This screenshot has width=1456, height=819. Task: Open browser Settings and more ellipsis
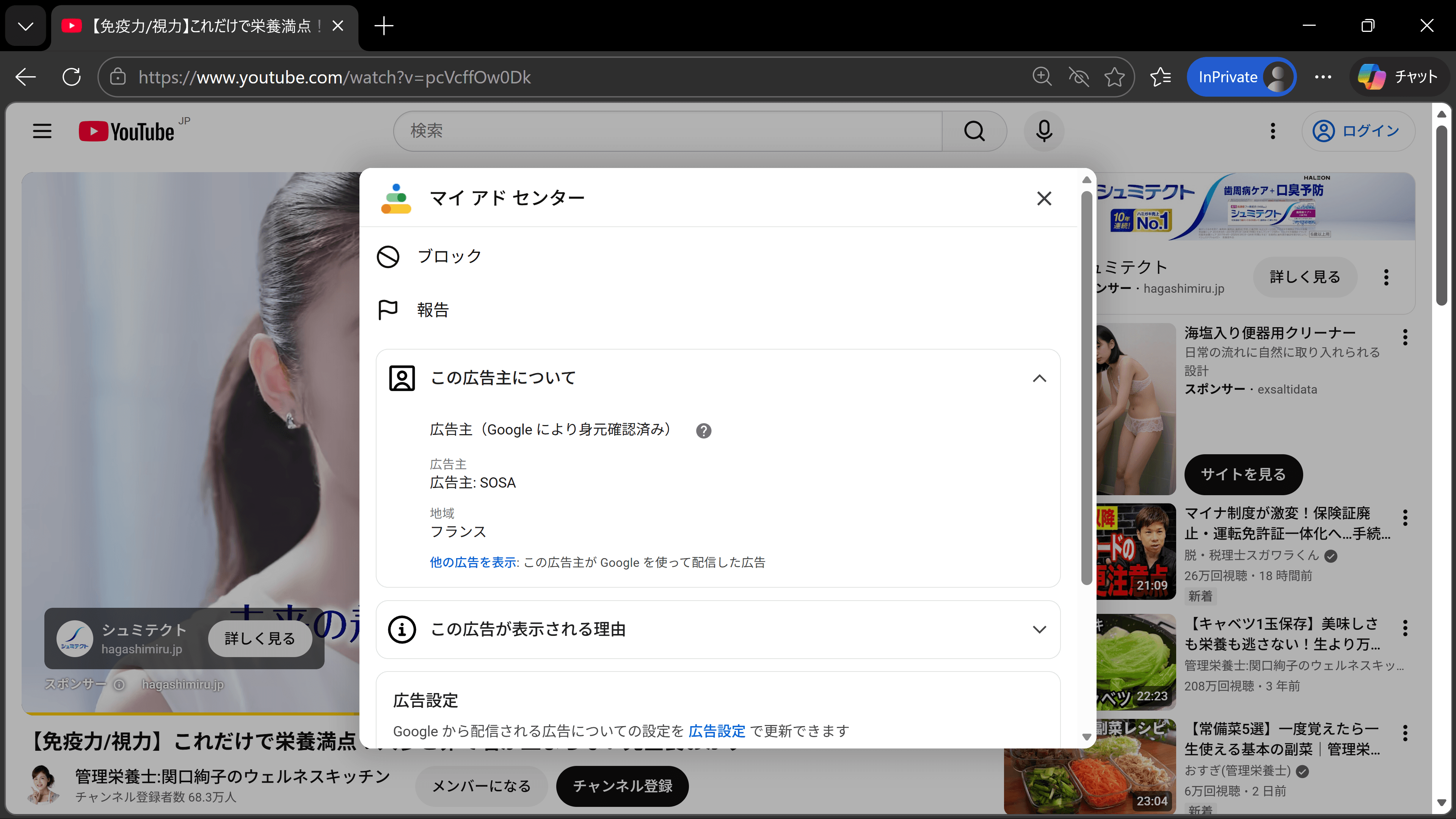click(1323, 77)
